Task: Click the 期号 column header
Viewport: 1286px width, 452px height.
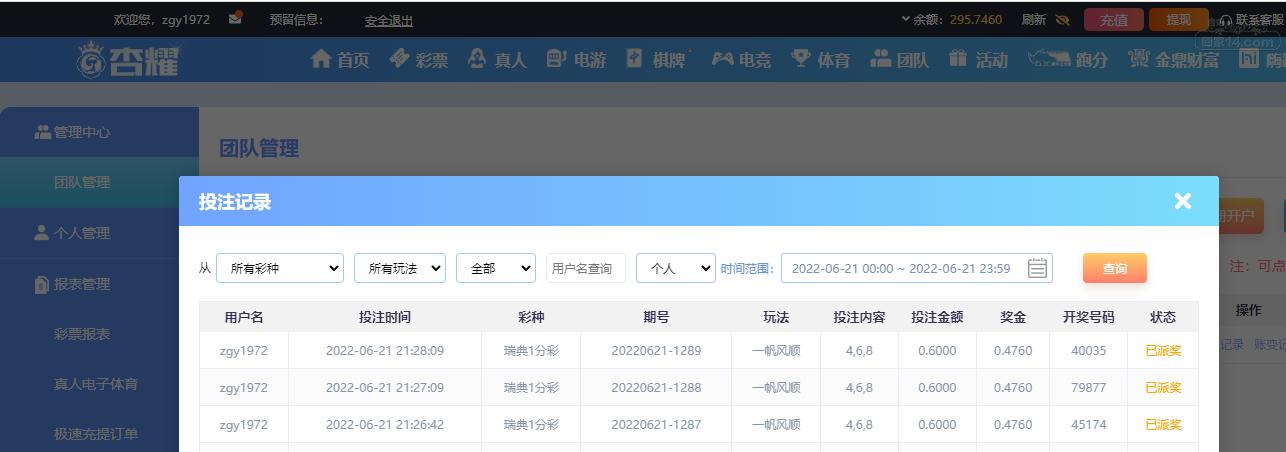Action: [656, 317]
